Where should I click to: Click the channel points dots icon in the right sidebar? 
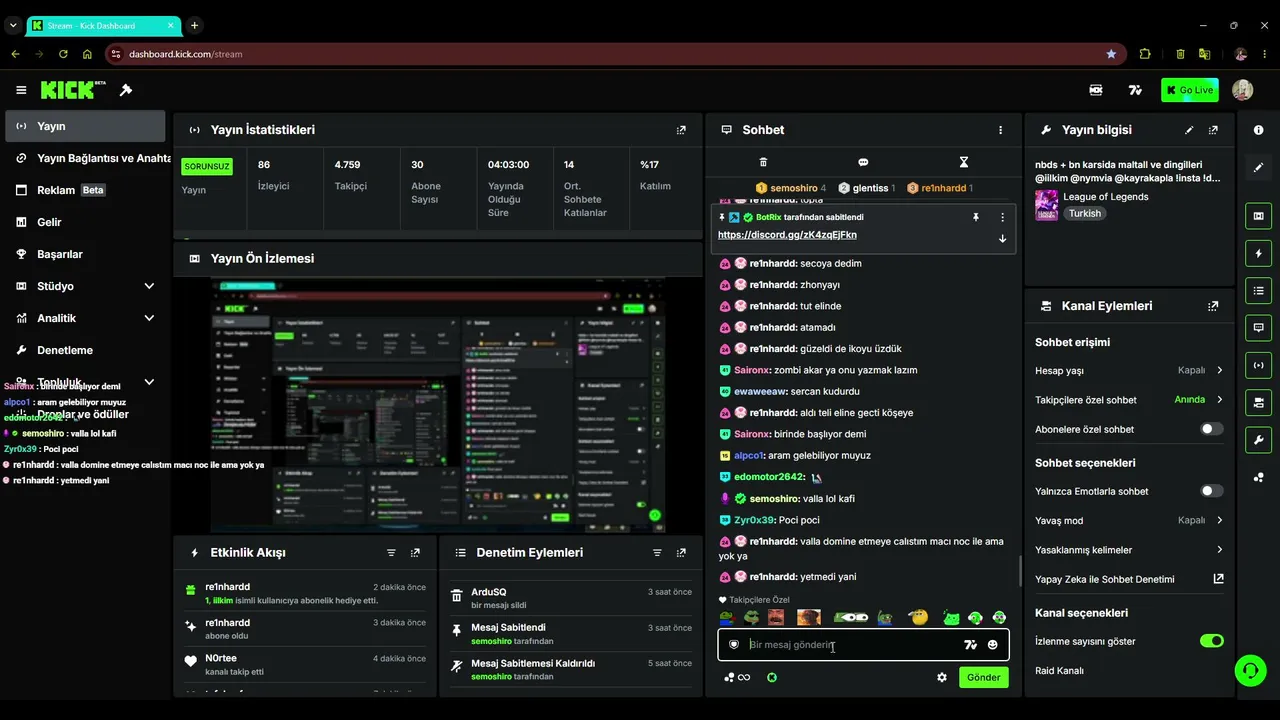[x=1258, y=477]
